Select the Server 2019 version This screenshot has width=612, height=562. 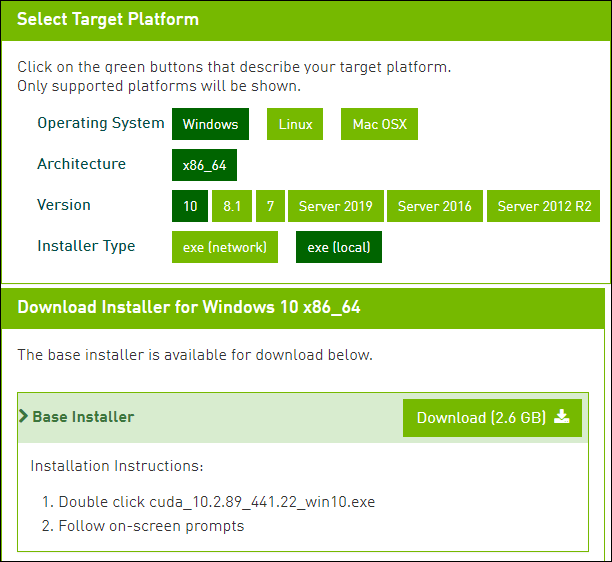335,207
